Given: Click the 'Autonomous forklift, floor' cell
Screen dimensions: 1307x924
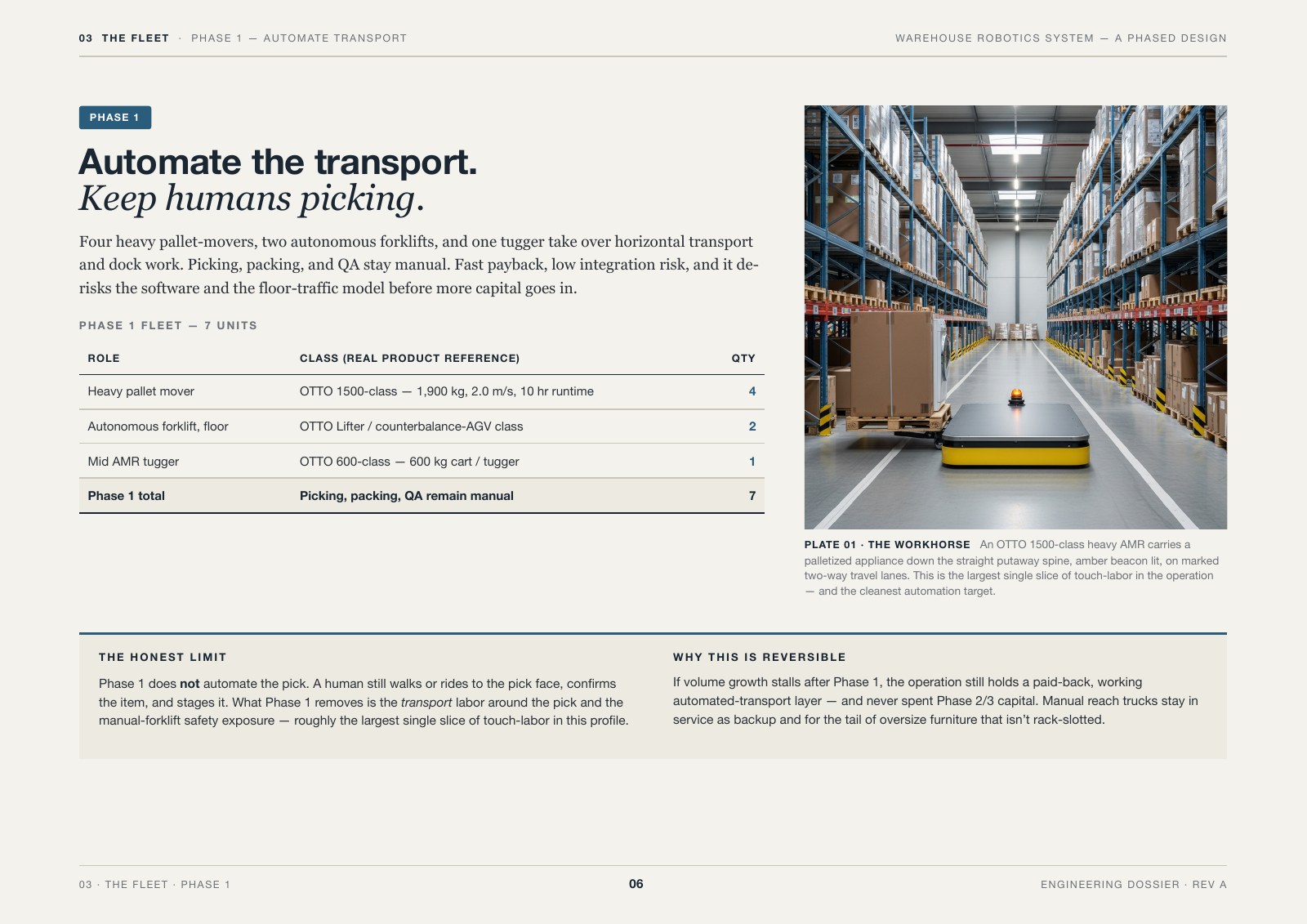Looking at the screenshot, I should [x=158, y=426].
